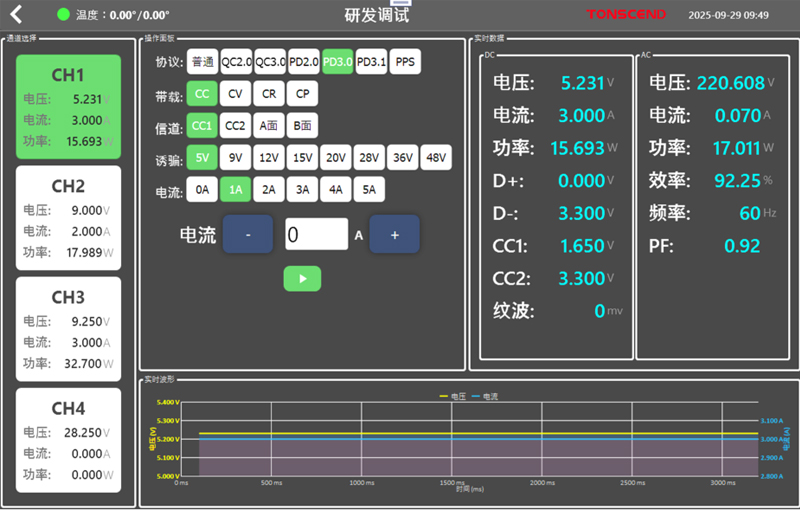This screenshot has width=800, height=510.
Task: Select the PD3.1 protocol option
Action: (x=371, y=62)
